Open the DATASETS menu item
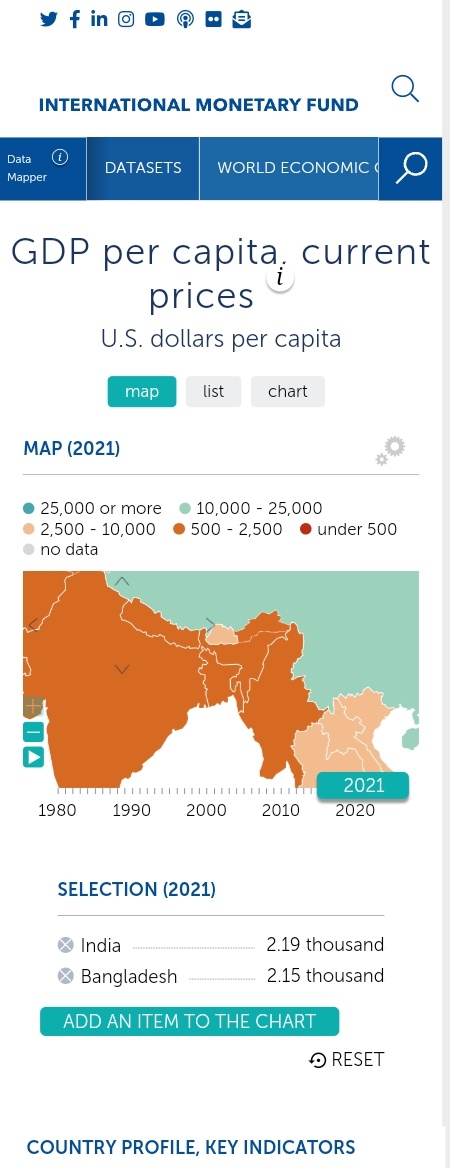The width and height of the screenshot is (450, 1168). click(x=143, y=168)
